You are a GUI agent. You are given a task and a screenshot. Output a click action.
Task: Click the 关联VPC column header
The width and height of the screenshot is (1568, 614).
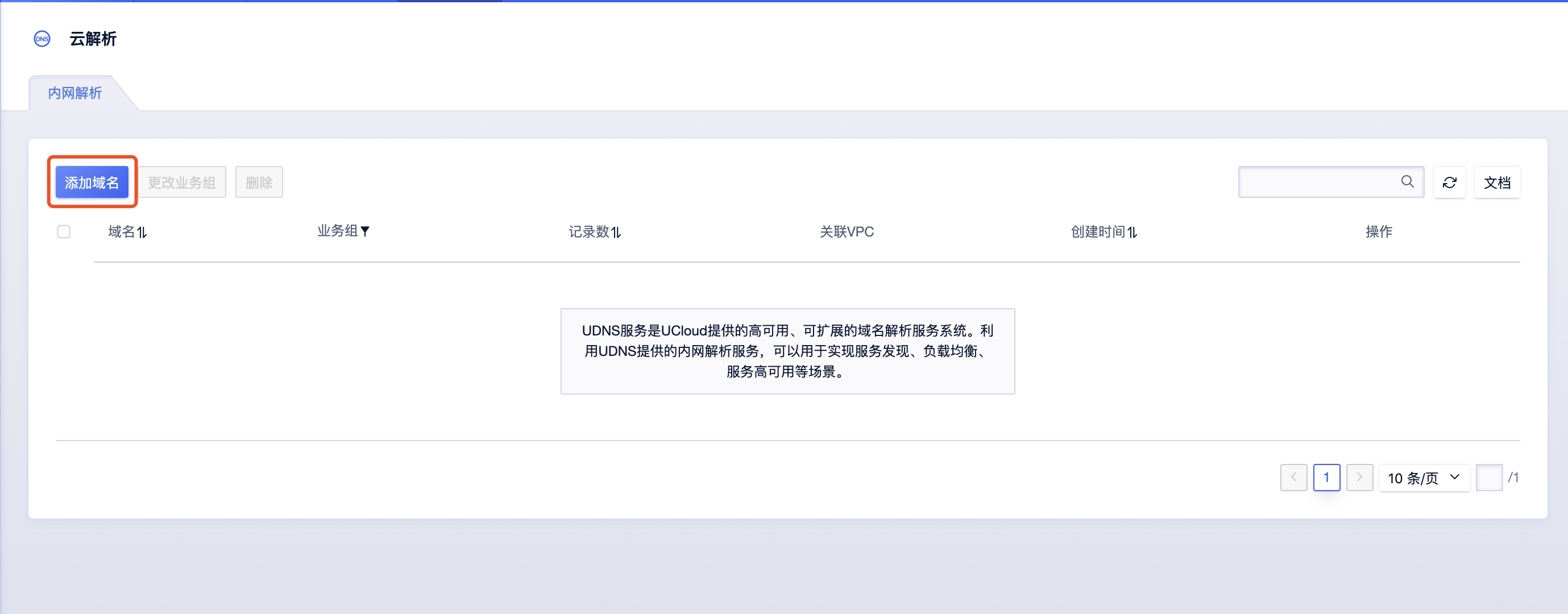(846, 232)
